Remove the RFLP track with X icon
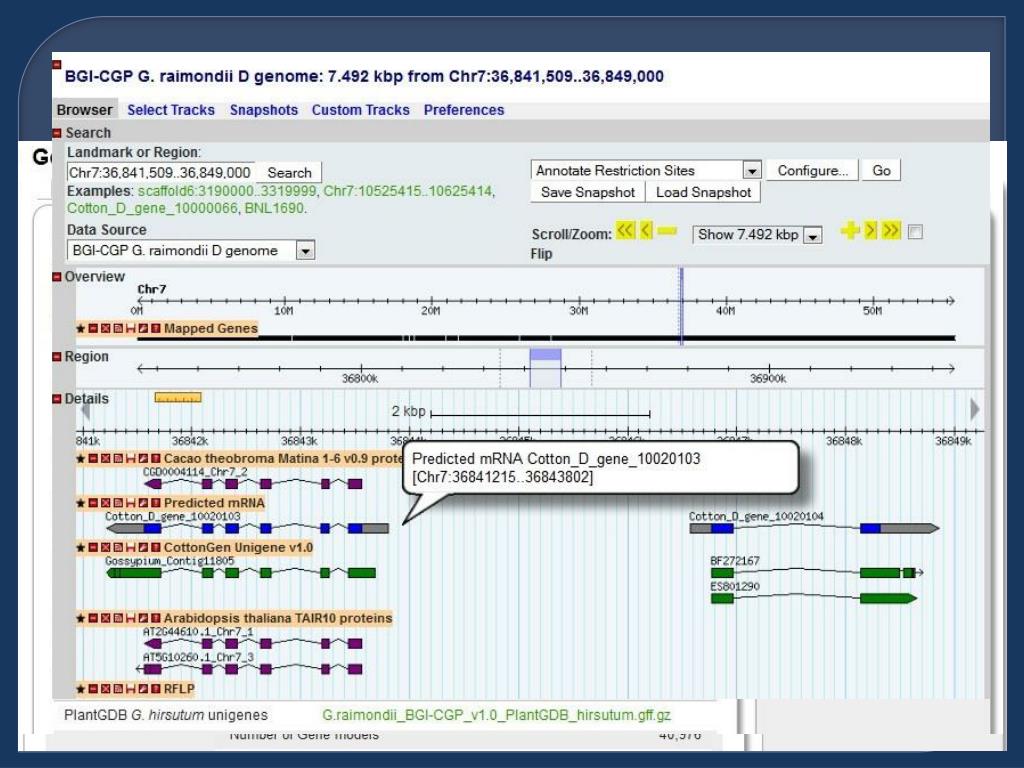The width and height of the screenshot is (1024, 768). (x=105, y=689)
